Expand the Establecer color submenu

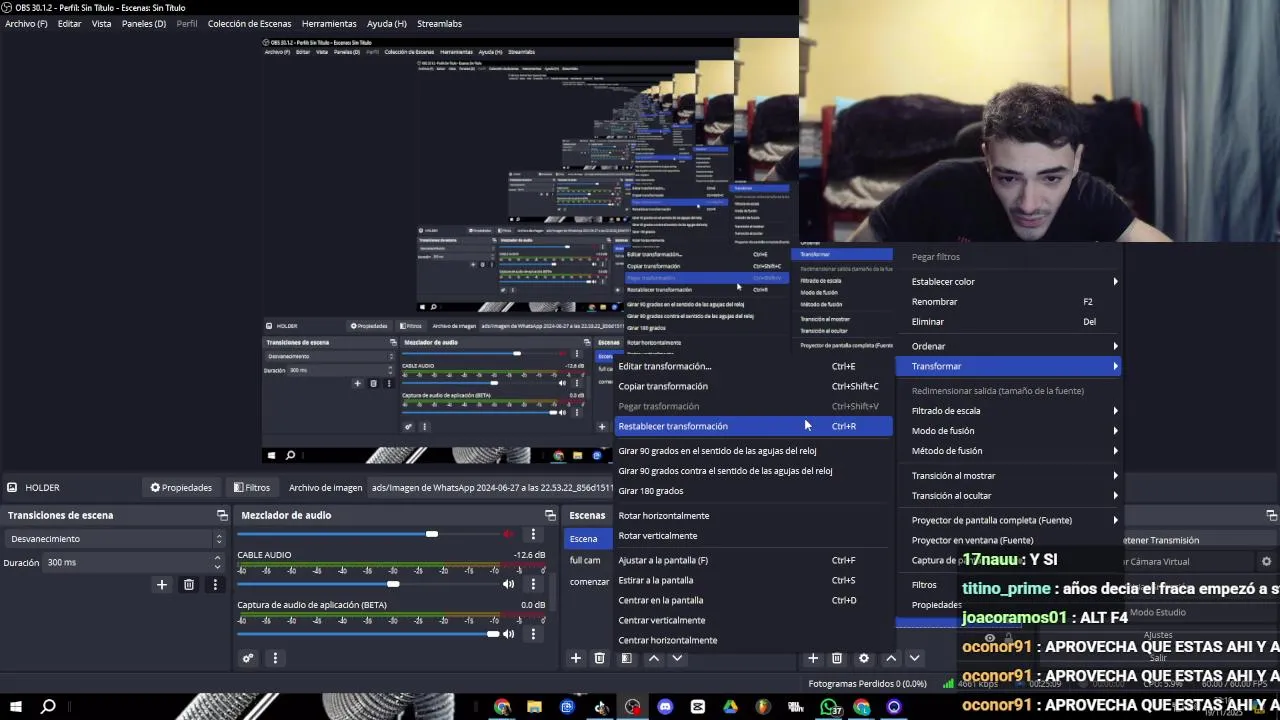(1008, 282)
